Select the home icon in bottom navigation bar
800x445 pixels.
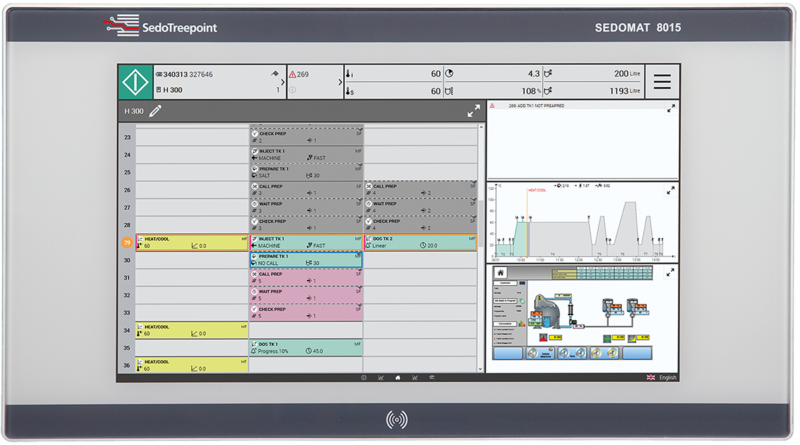398,378
